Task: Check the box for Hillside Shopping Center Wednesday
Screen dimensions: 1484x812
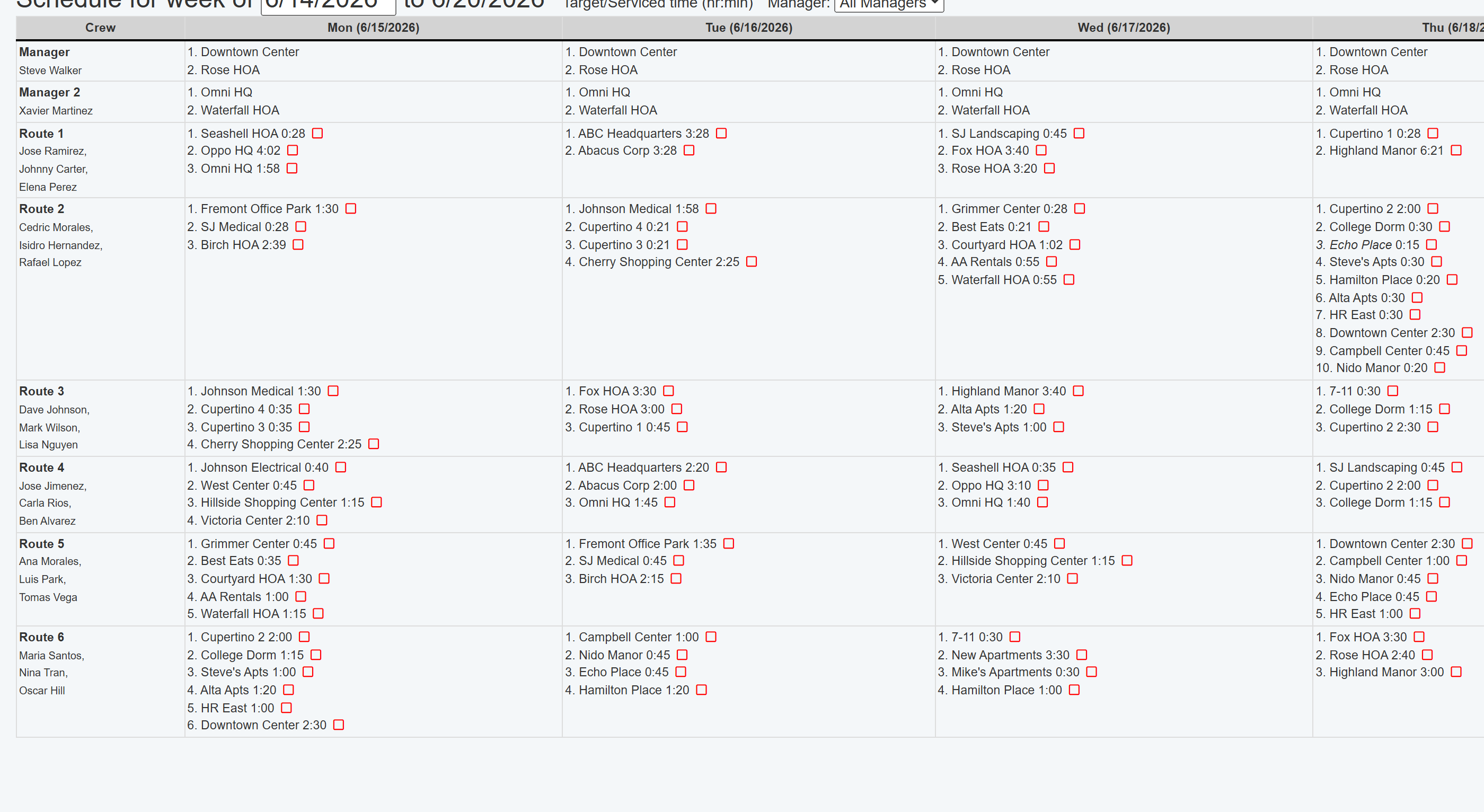Action: (1127, 561)
